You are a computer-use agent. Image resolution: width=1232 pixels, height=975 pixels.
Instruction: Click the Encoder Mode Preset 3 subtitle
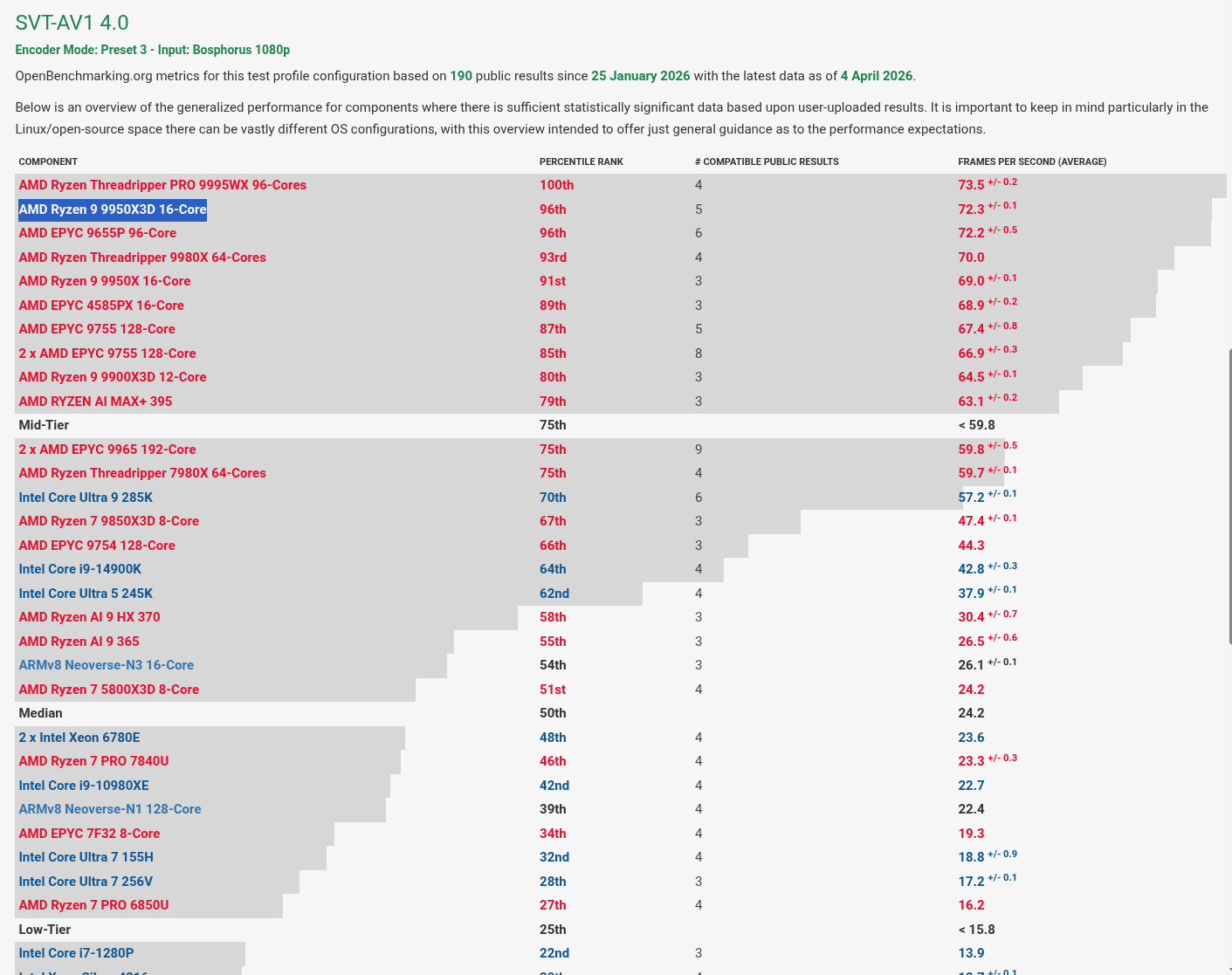coord(153,50)
